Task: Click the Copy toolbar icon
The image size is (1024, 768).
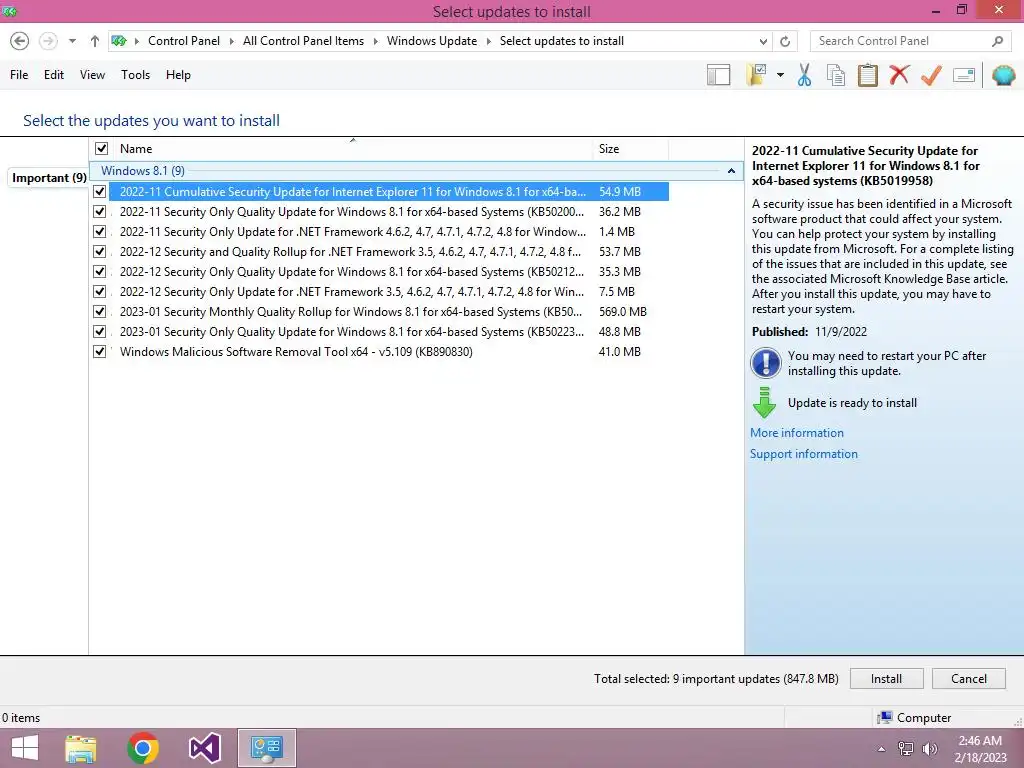Action: click(836, 75)
